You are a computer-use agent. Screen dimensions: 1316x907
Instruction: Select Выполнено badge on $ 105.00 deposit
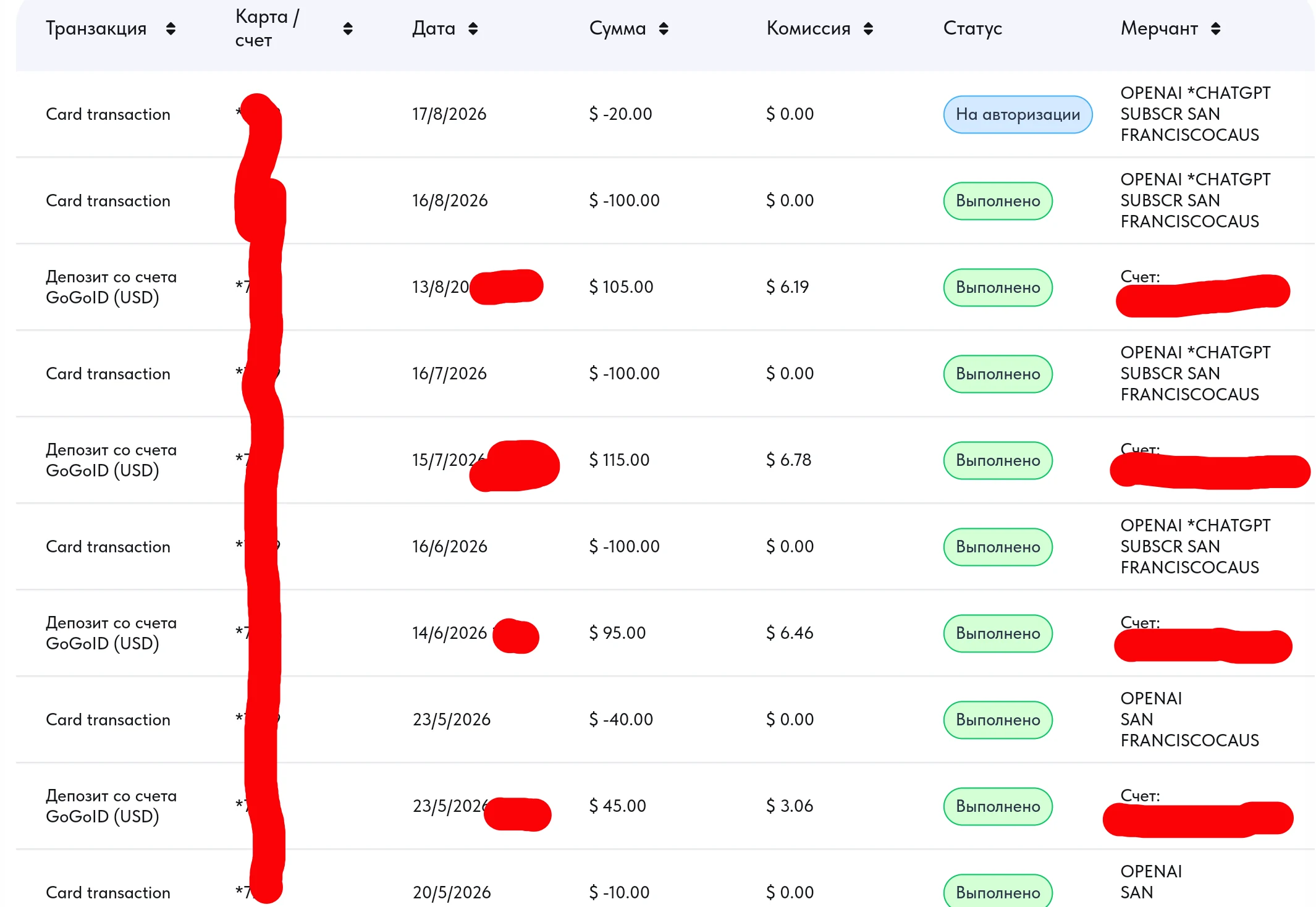[998, 287]
